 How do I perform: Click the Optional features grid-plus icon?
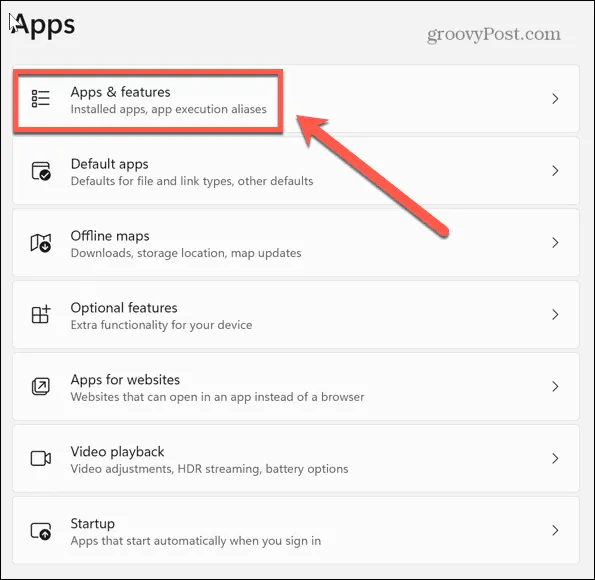[x=41, y=314]
